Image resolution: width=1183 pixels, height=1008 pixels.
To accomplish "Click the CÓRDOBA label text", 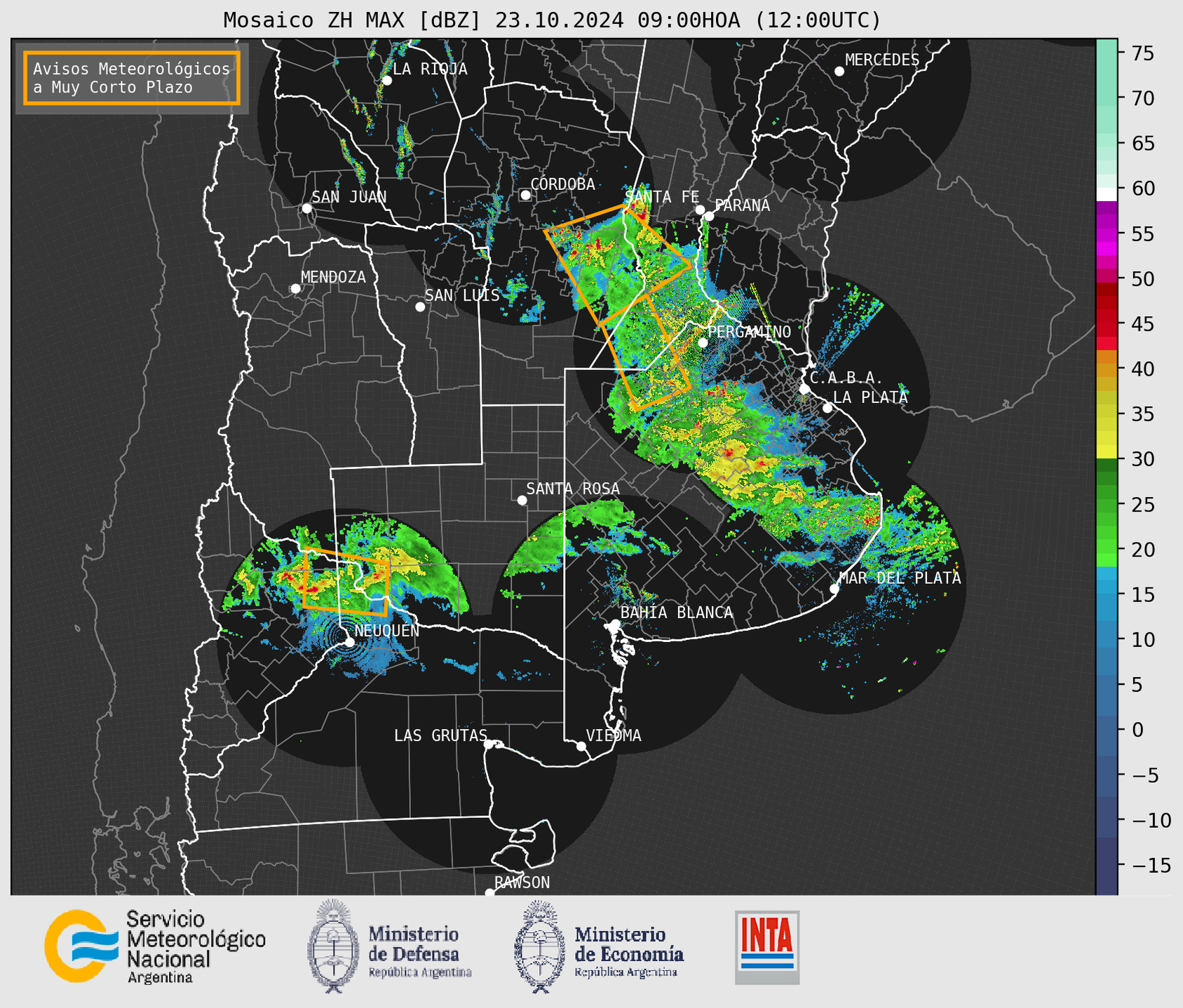I will 563,184.
